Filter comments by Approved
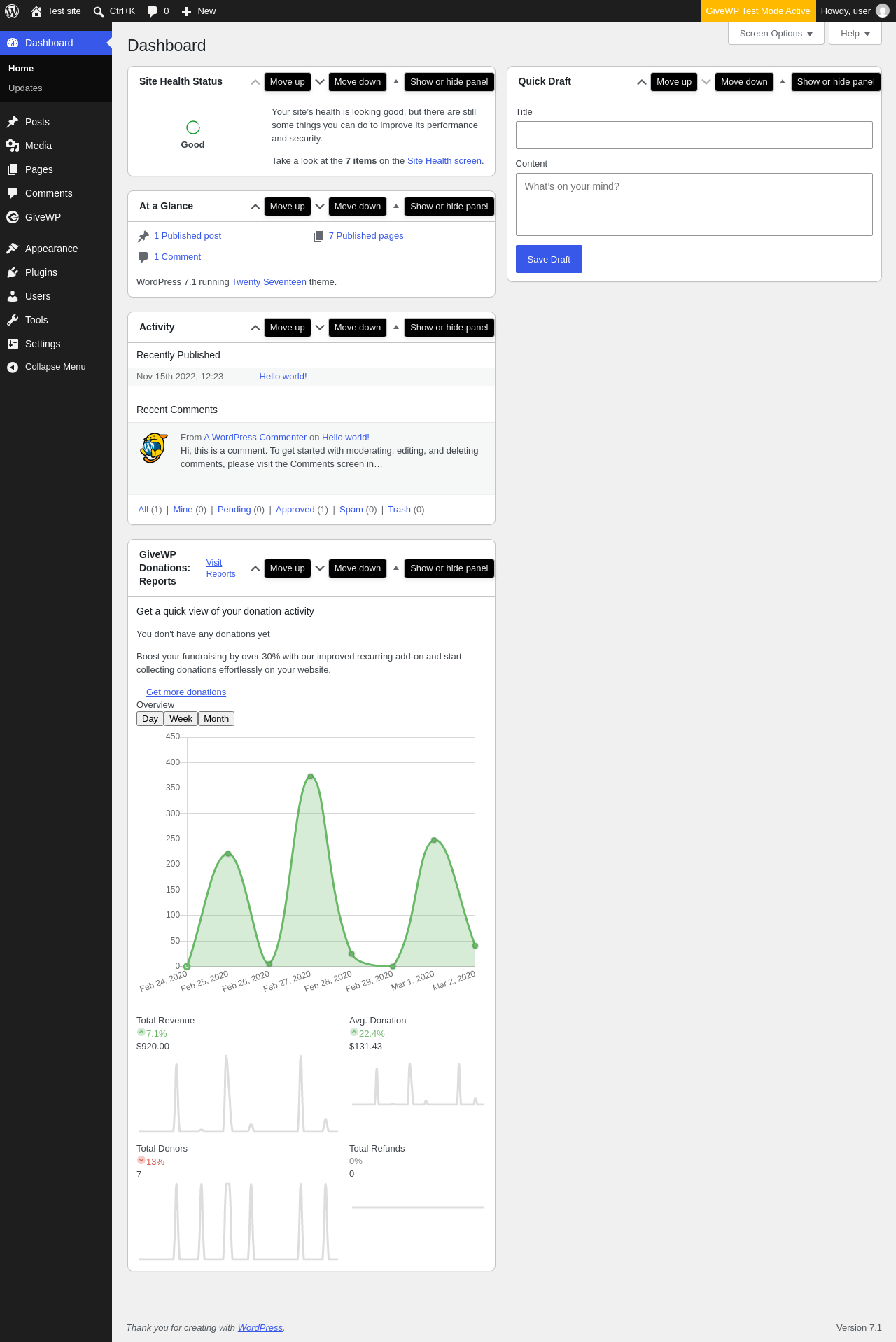 tap(295, 510)
